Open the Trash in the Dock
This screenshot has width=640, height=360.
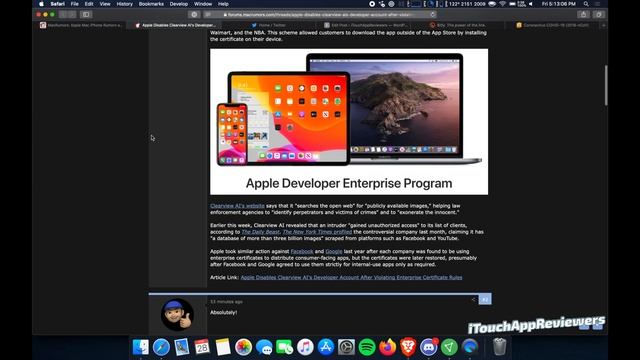point(499,347)
